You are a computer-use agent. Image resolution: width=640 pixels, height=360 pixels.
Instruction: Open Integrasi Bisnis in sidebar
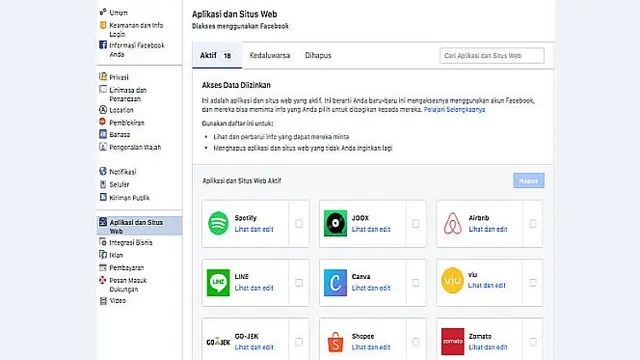[131, 242]
